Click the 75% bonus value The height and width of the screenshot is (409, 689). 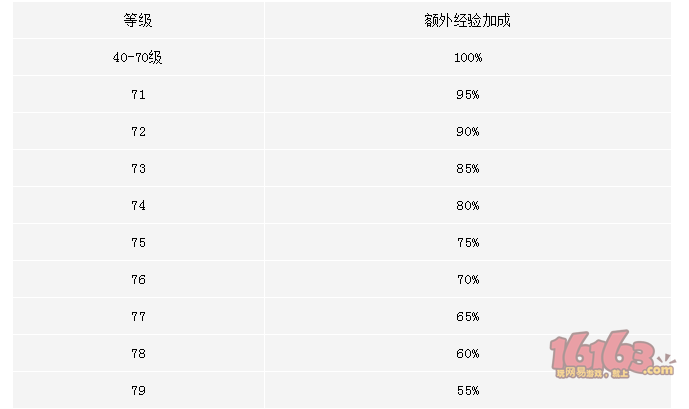point(468,243)
